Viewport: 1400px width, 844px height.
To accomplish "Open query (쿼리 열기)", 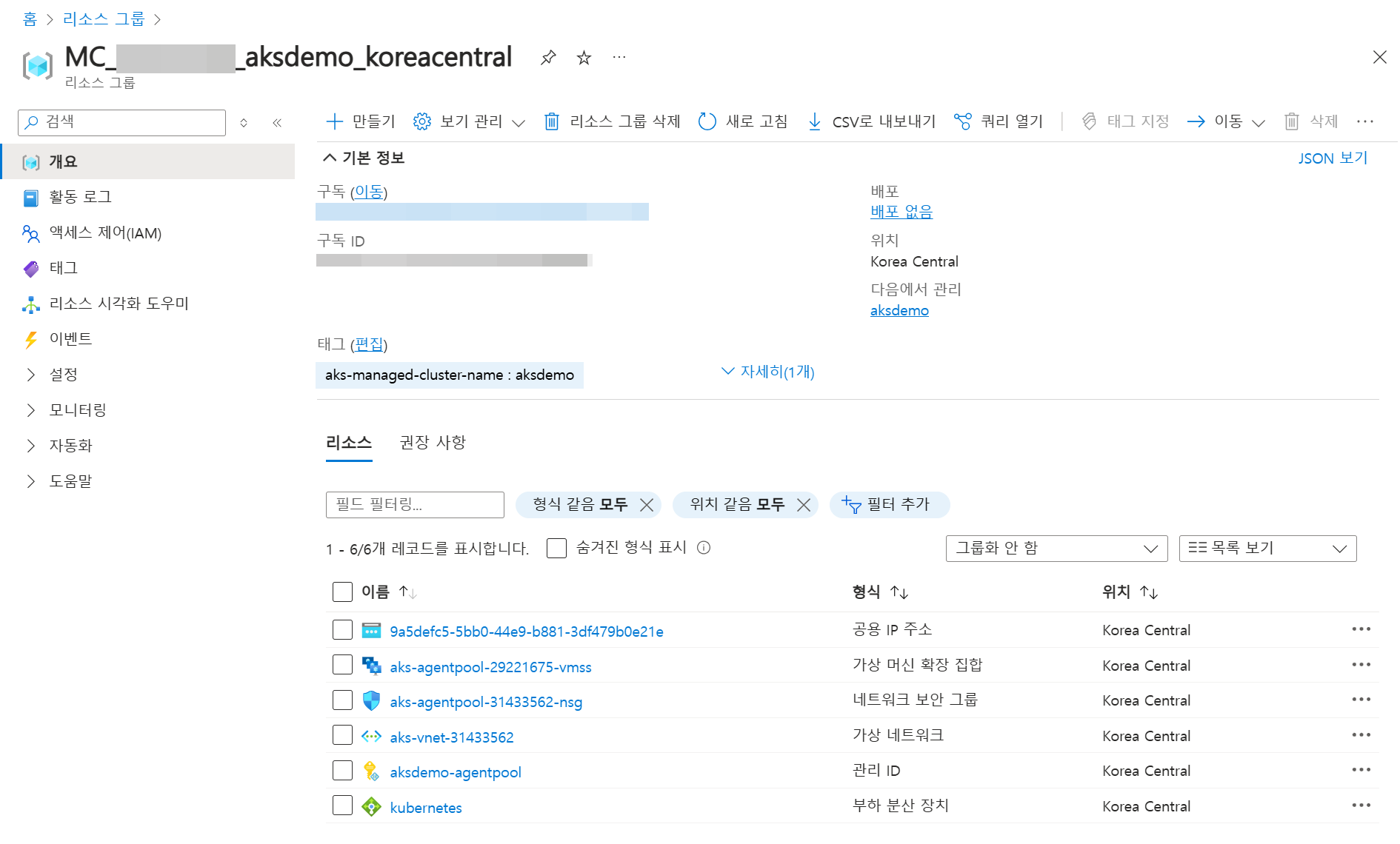I will coord(999,121).
